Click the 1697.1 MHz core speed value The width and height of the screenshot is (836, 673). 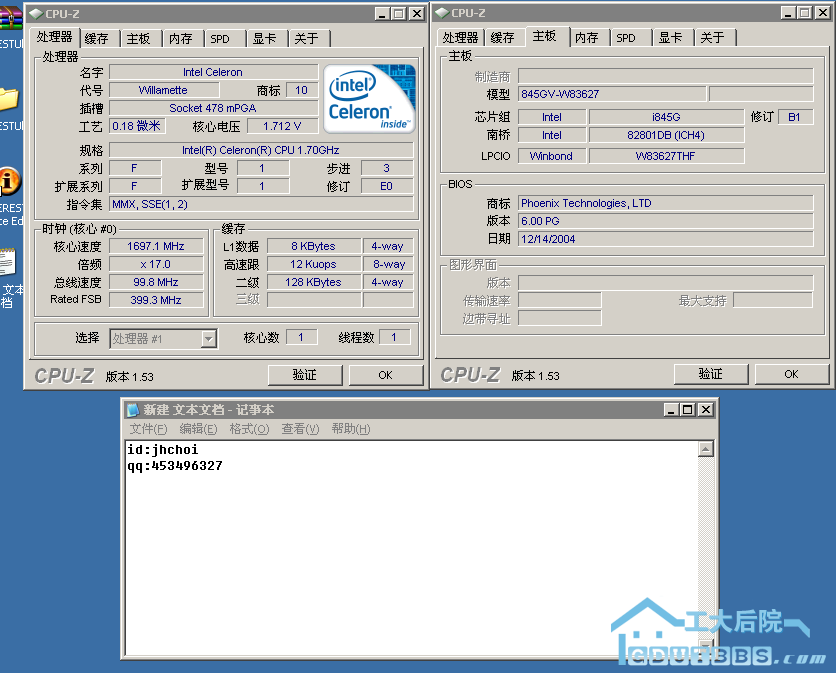click(156, 246)
